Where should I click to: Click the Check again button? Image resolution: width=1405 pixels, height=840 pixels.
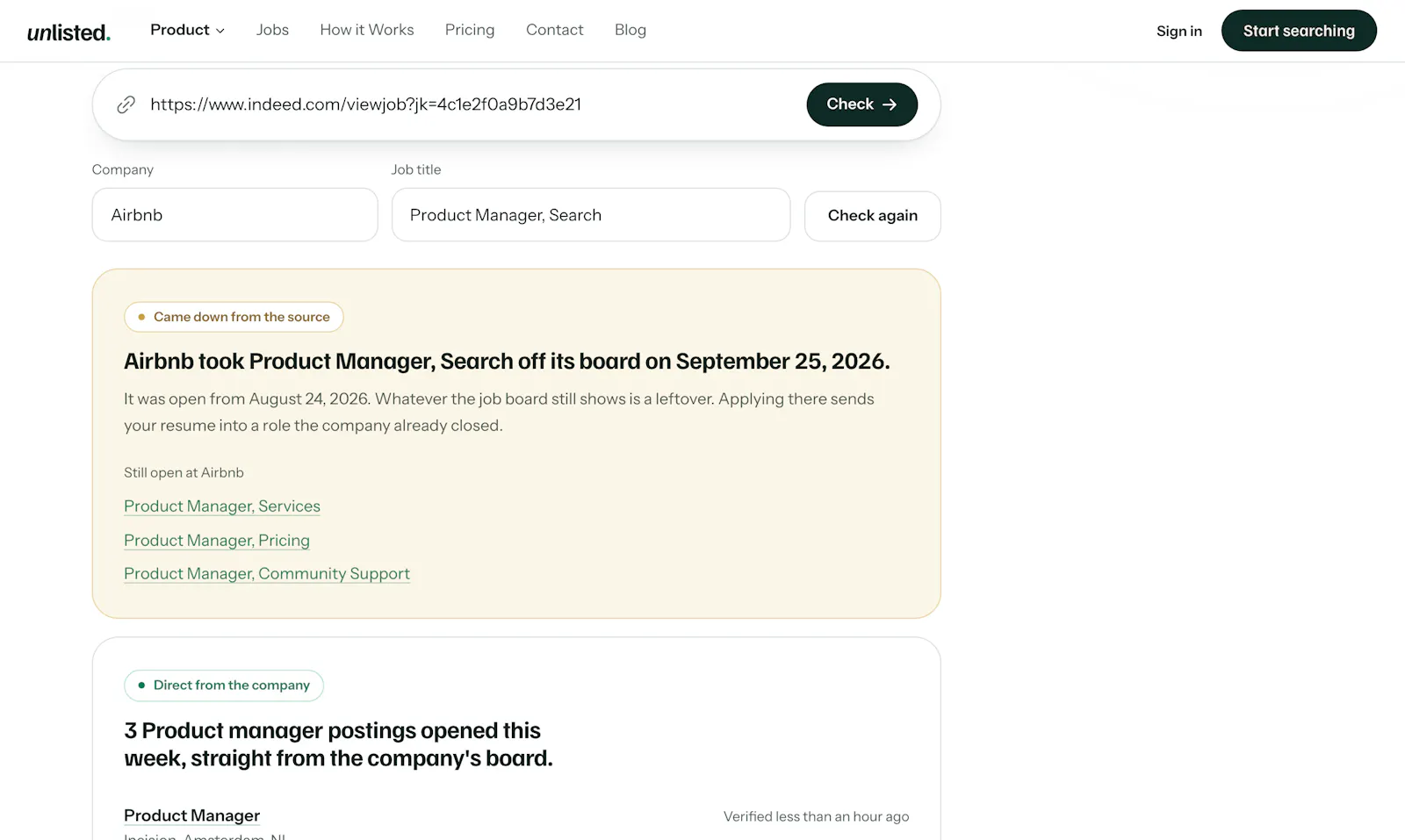coord(873,216)
